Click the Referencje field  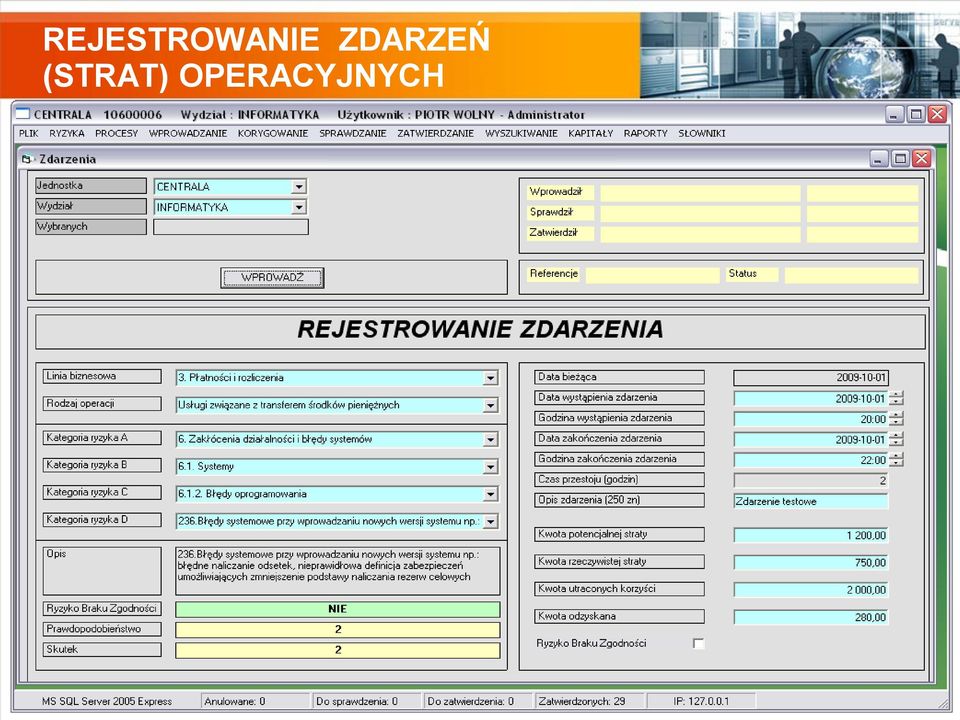653,275
